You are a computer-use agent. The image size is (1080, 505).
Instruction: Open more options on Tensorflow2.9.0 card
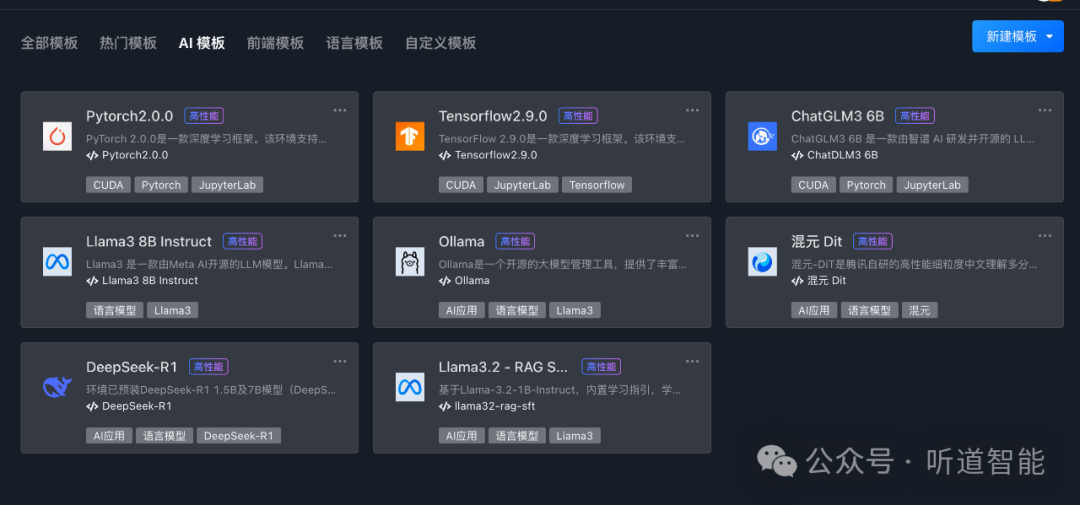click(x=692, y=110)
